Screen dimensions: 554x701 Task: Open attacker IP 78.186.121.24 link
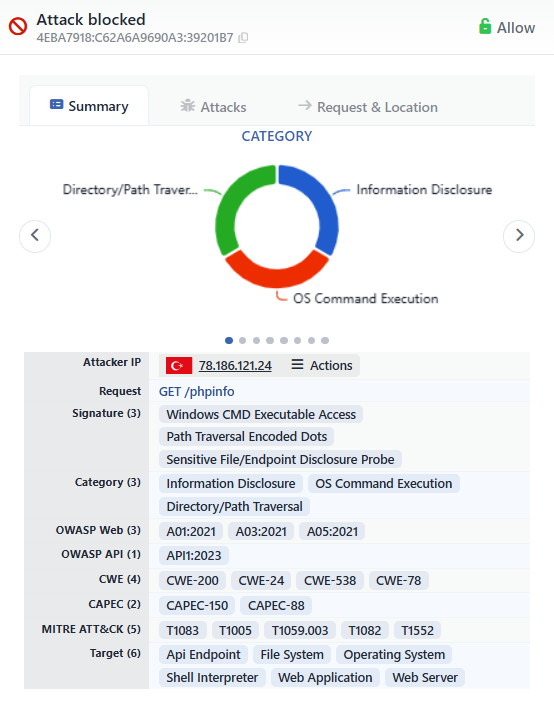(235, 366)
